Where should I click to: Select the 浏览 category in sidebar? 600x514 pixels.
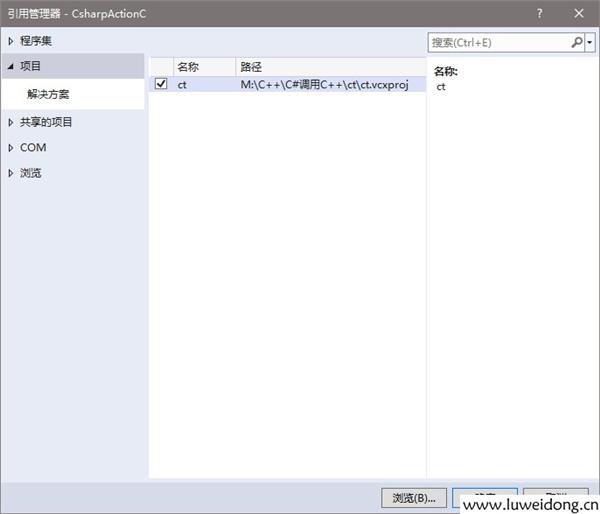coord(31,173)
